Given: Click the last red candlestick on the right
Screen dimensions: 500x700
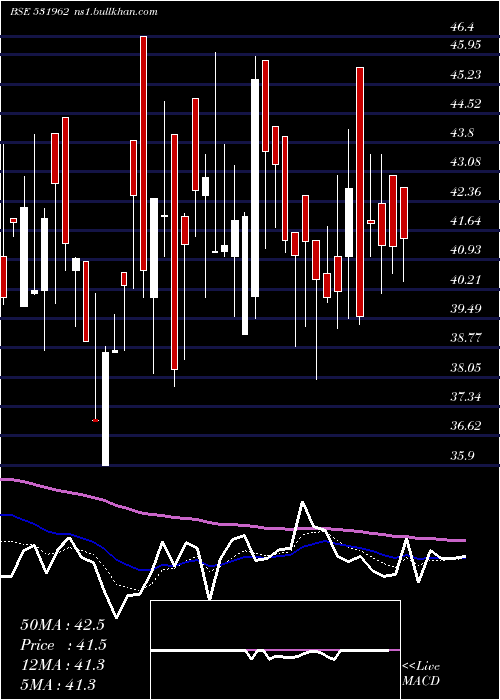Looking at the screenshot, I should [404, 213].
